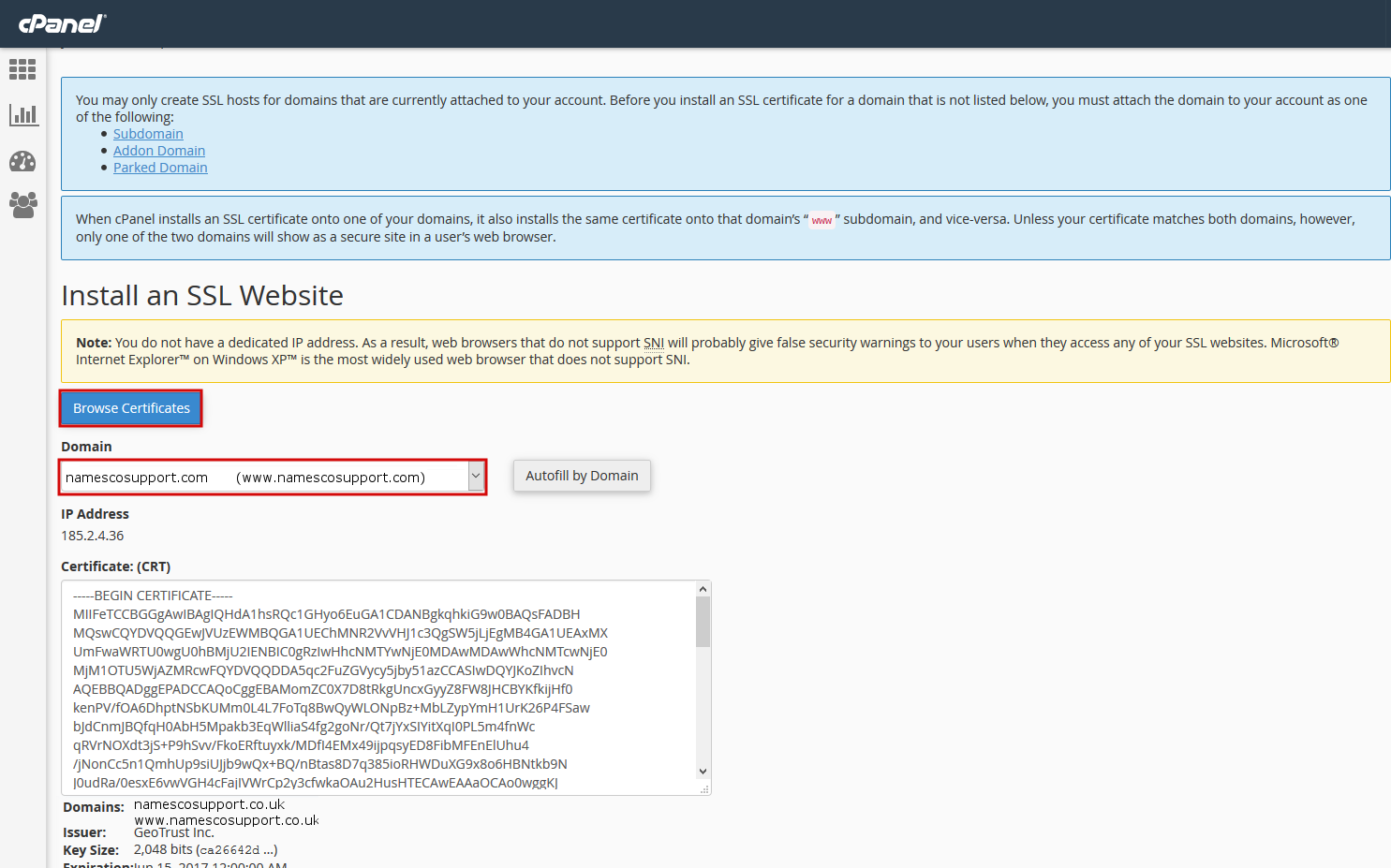Open the Parked Domain link
This screenshot has height=868, width=1391.
(160, 168)
